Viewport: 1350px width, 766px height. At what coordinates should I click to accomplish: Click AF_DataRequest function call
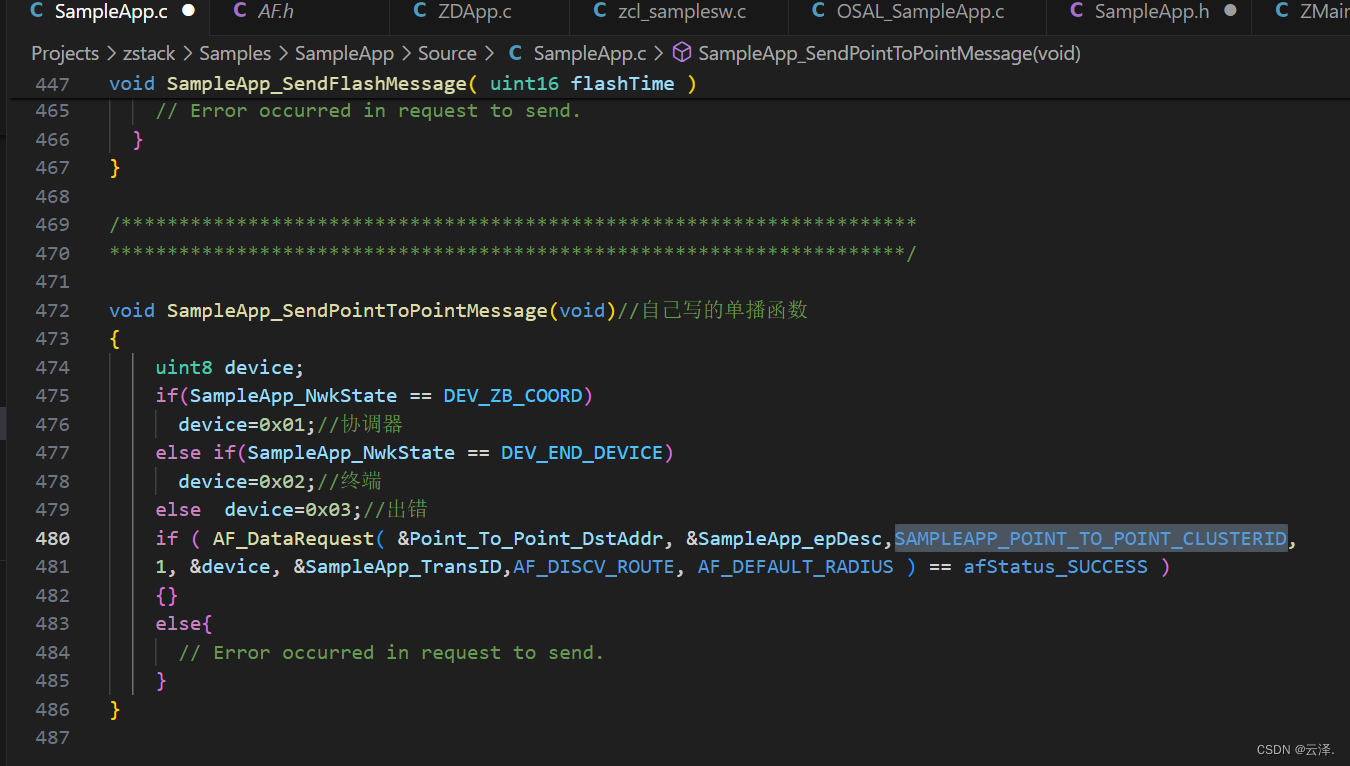point(293,538)
